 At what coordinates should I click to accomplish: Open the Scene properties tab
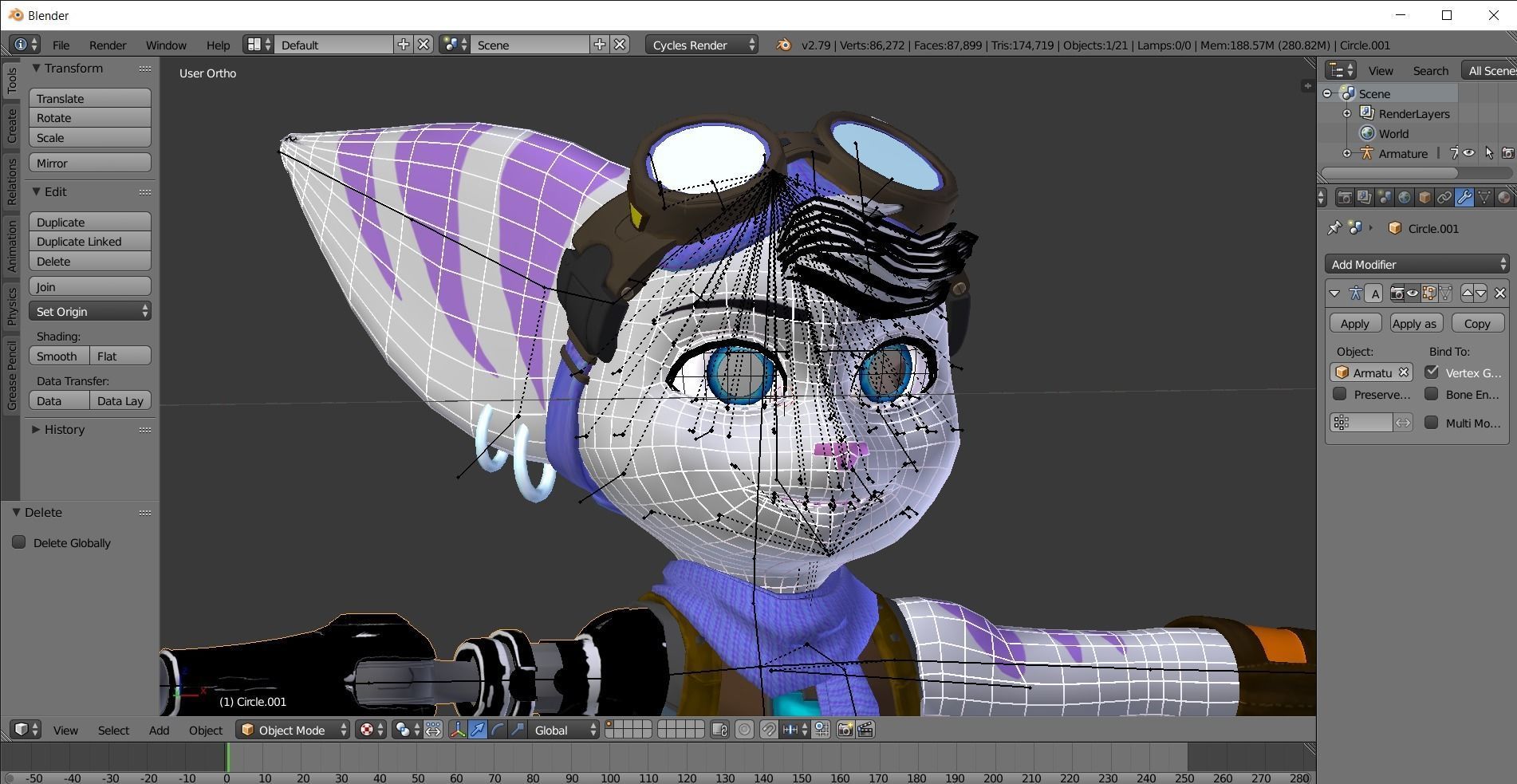tap(1385, 197)
